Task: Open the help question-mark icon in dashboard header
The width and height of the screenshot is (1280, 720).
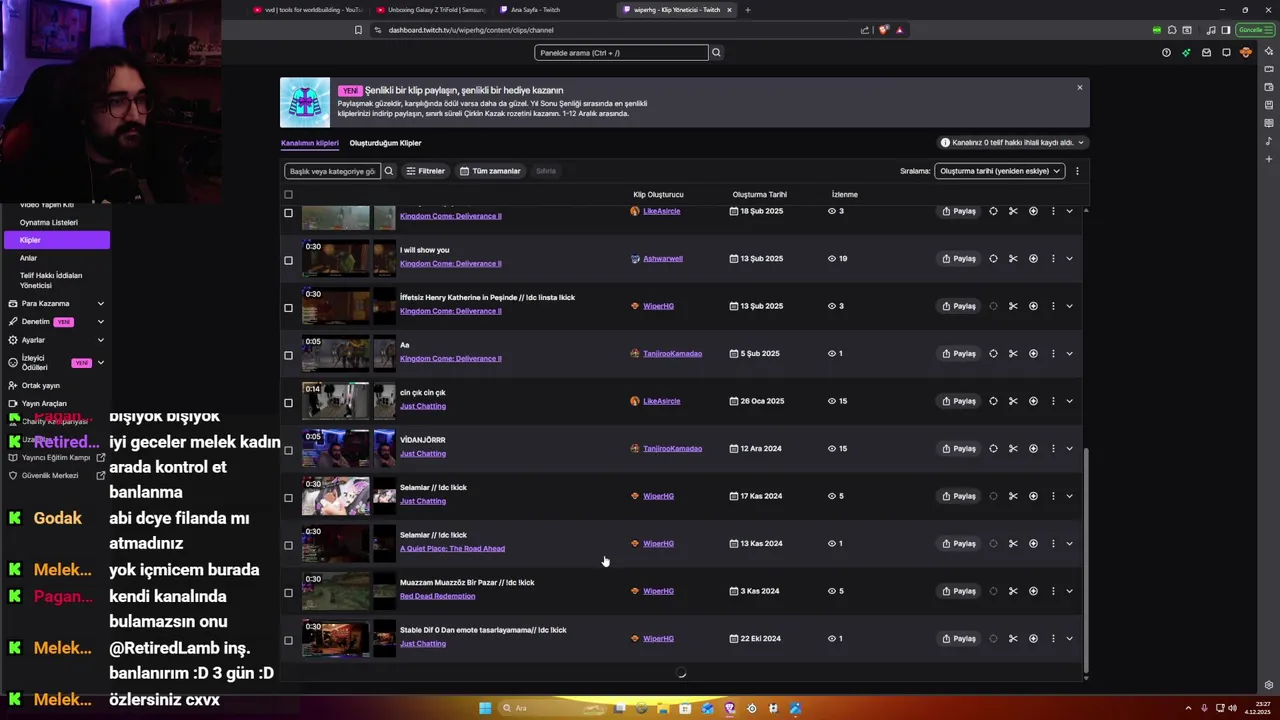Action: coord(1166,52)
